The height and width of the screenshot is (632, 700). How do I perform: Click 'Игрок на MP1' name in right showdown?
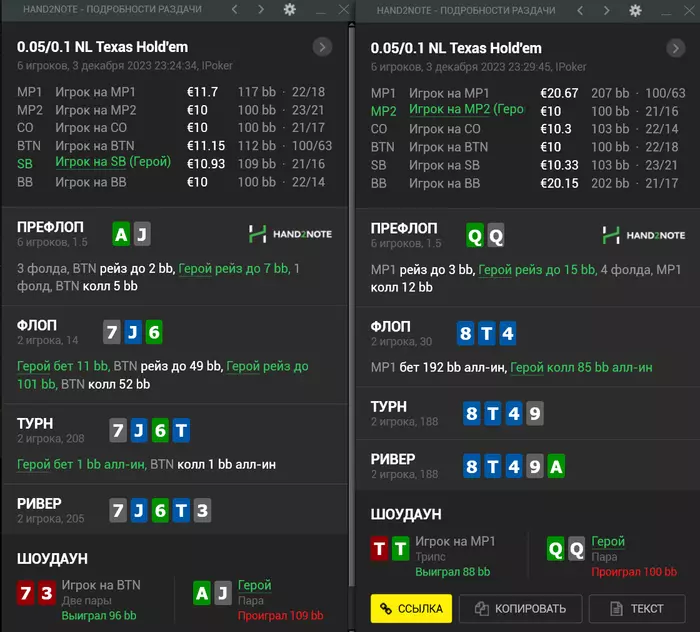pyautogui.click(x=455, y=541)
